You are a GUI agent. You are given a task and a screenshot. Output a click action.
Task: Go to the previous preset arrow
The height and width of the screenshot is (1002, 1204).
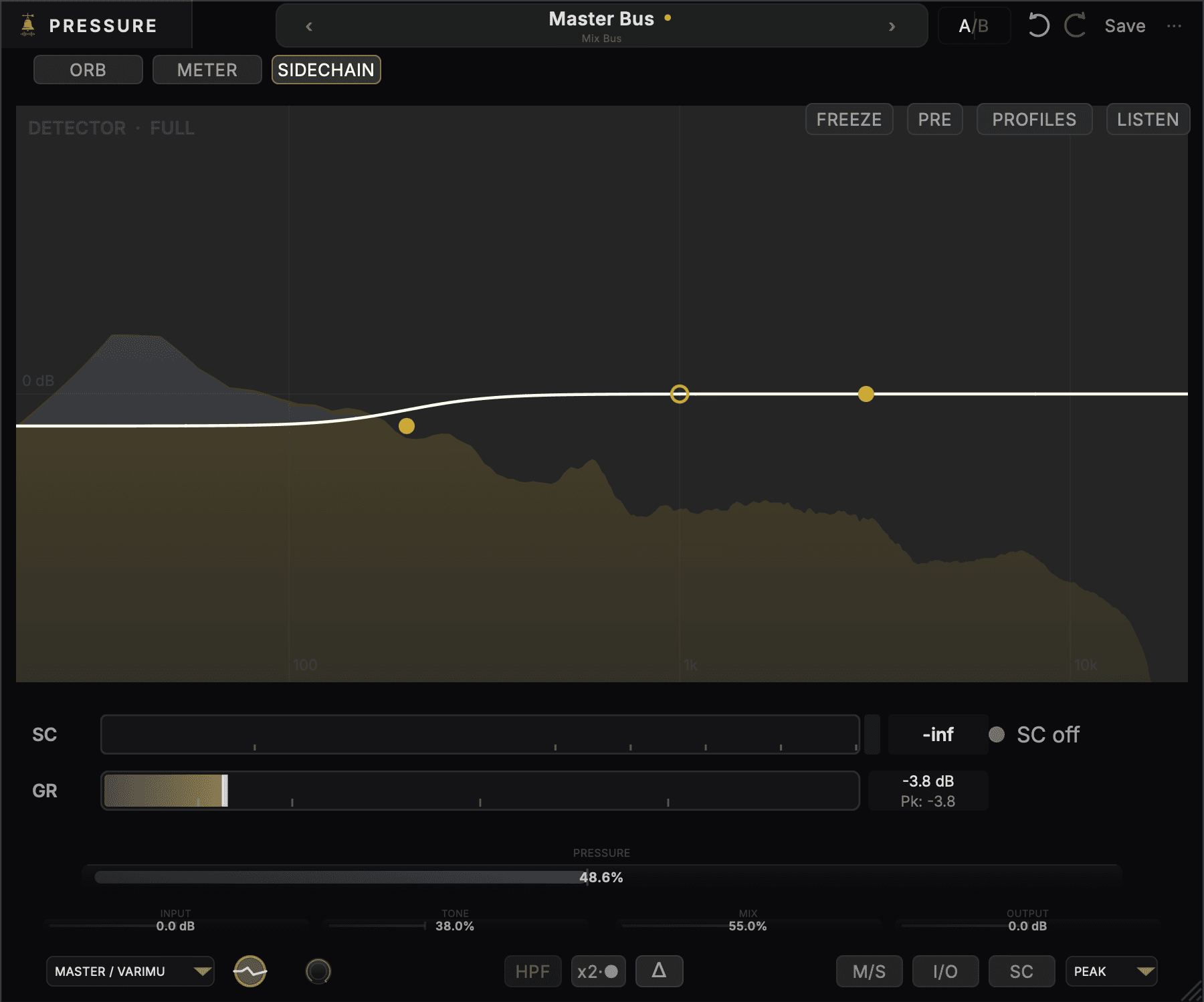[x=309, y=27]
